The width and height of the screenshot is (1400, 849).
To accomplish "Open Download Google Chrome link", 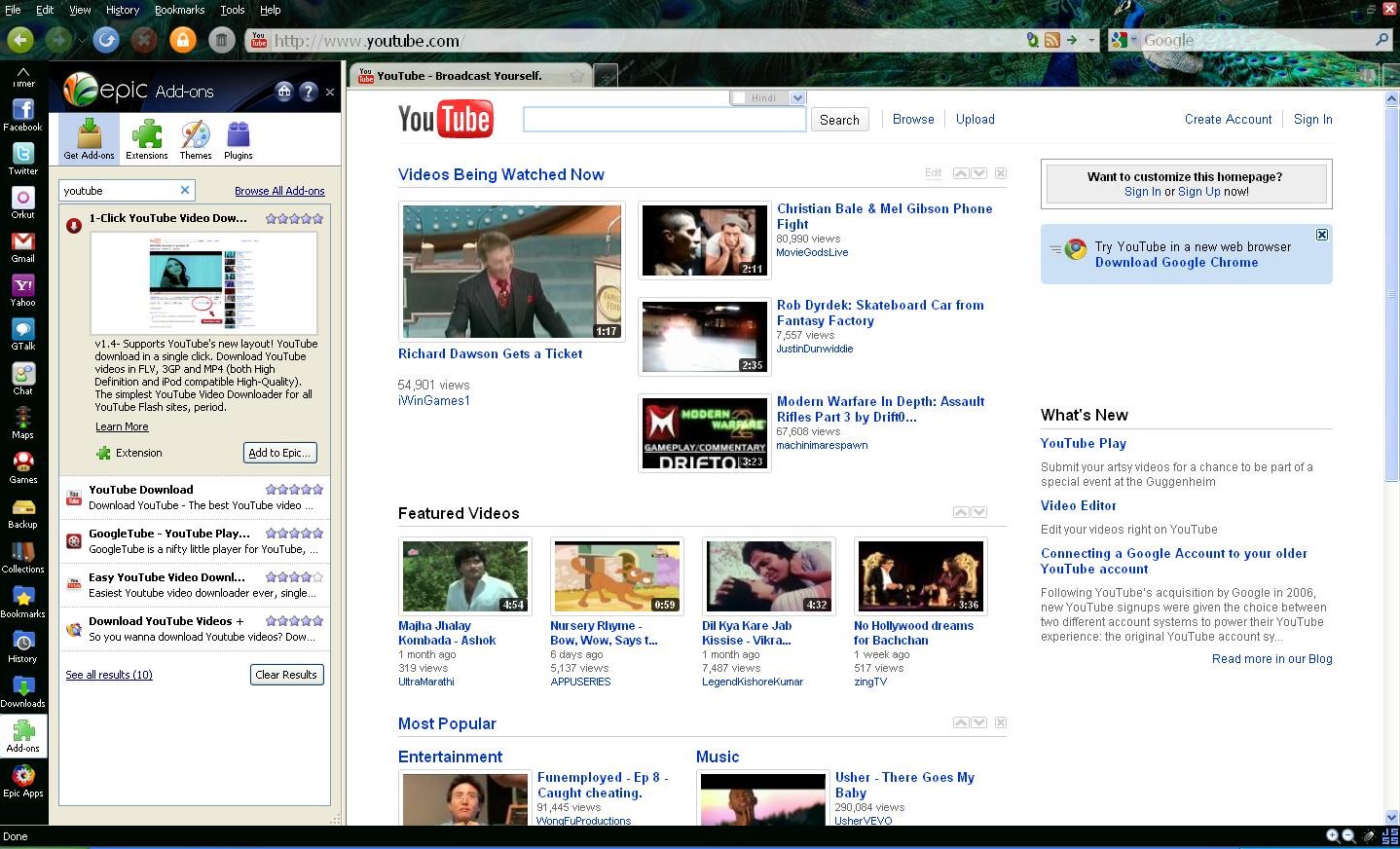I will click(1176, 262).
